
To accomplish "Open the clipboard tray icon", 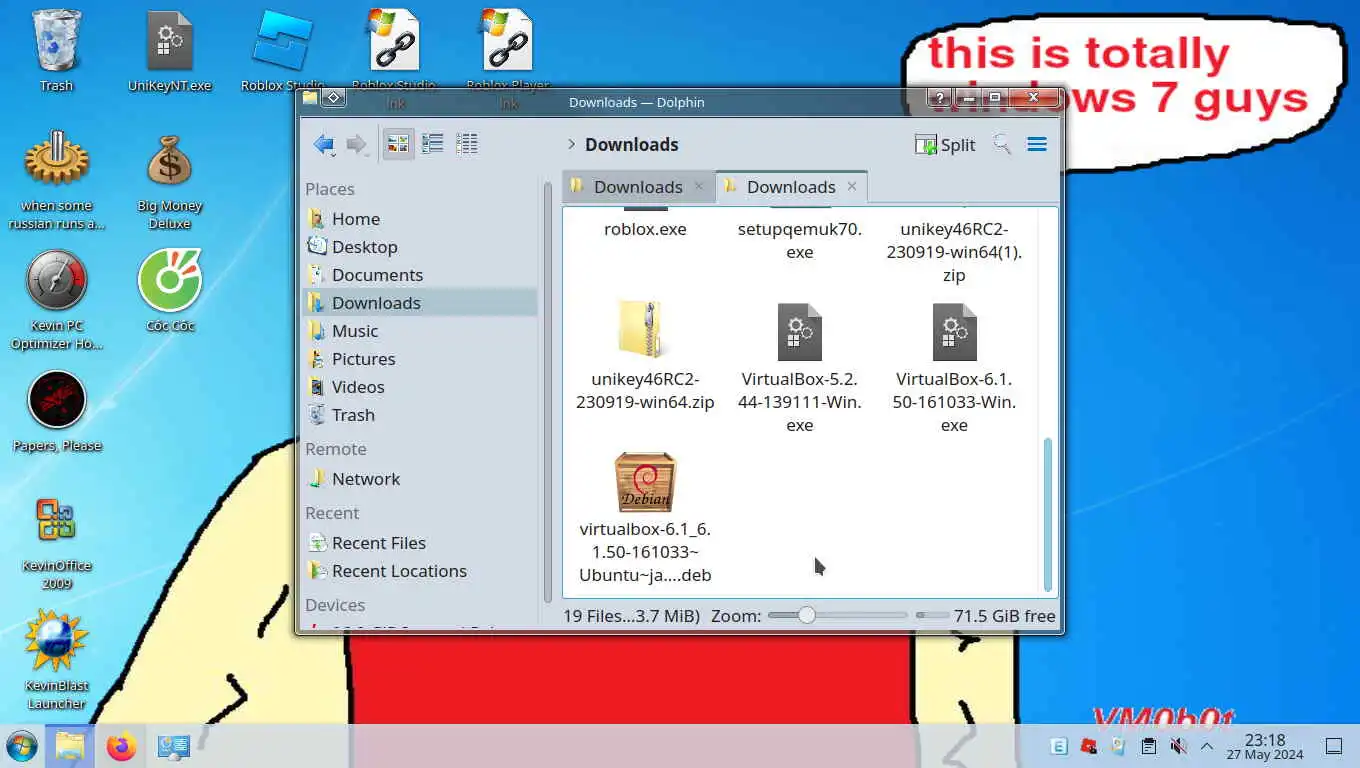I will (1149, 746).
